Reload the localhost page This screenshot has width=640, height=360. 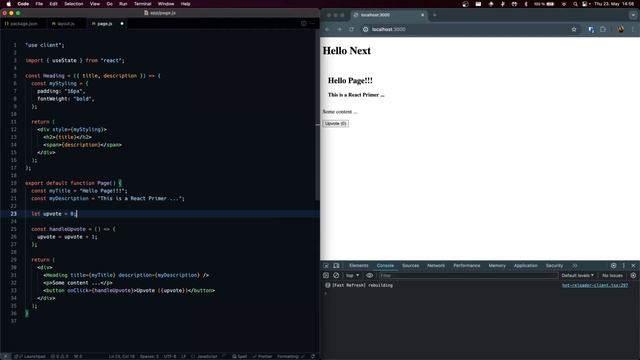351,29
